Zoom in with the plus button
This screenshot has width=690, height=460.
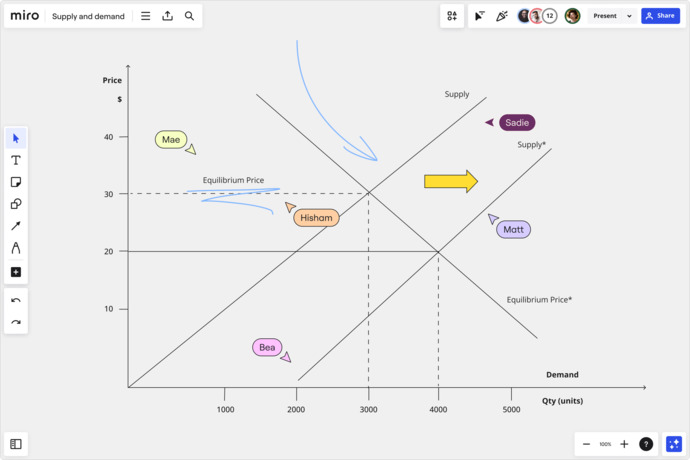[x=624, y=444]
